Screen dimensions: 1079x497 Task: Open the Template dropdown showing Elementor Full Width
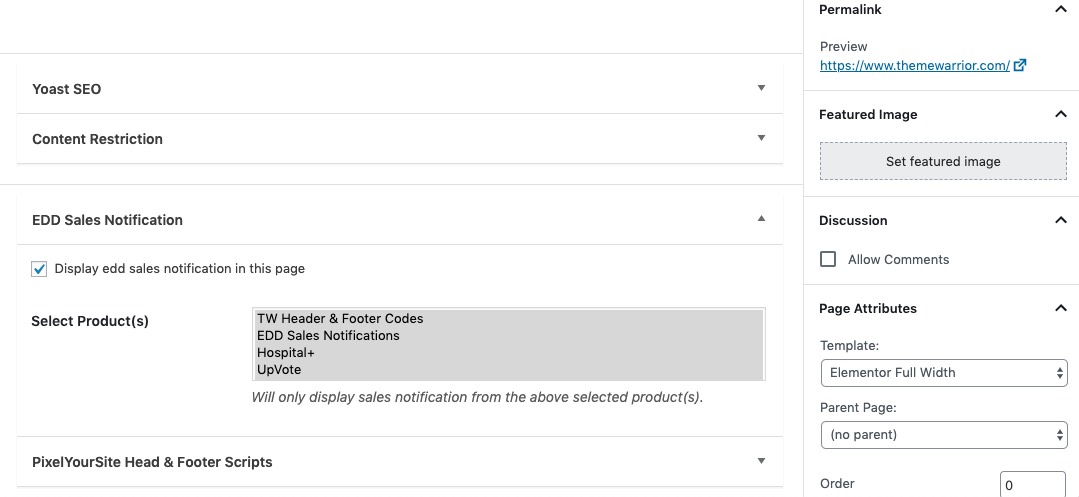pos(943,373)
